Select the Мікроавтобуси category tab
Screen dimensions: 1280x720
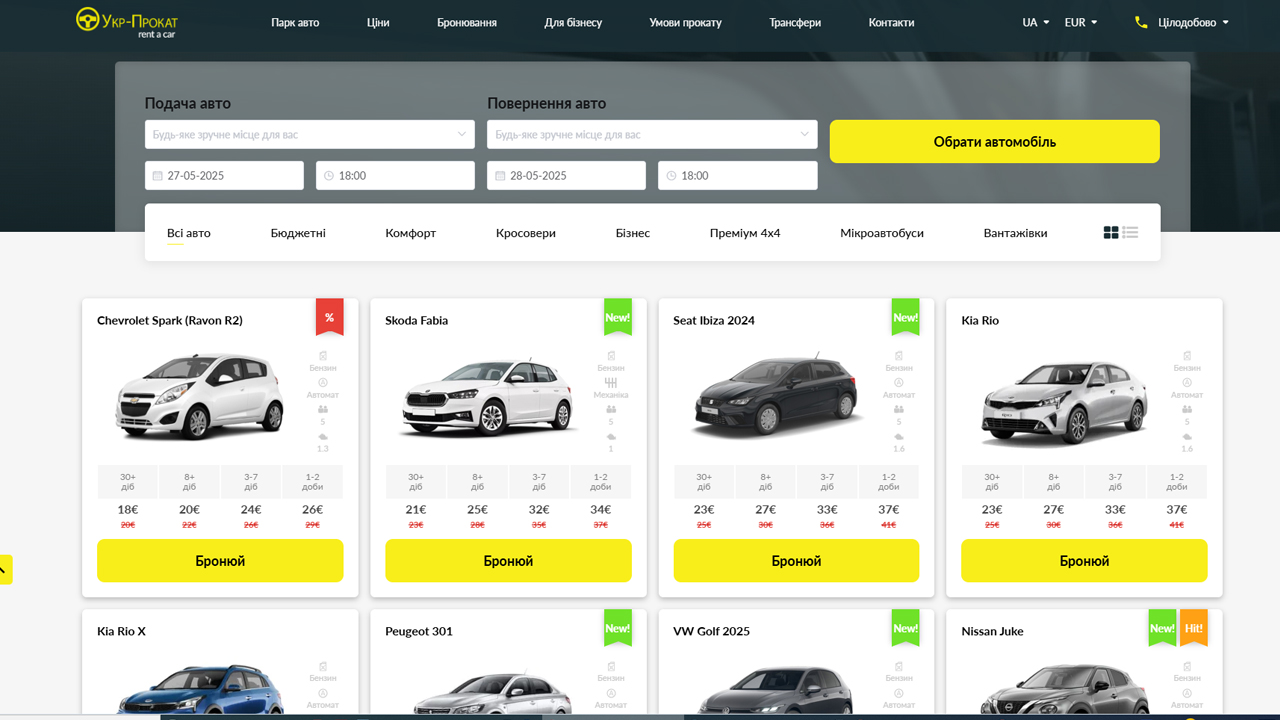point(882,233)
